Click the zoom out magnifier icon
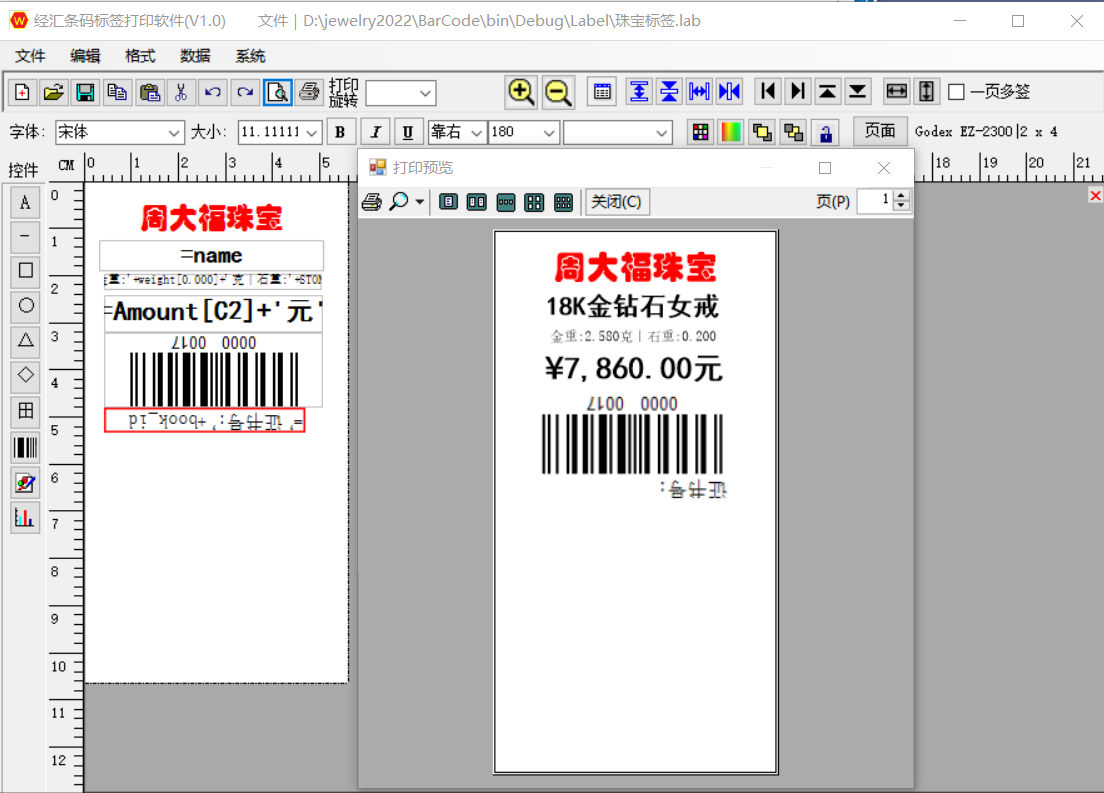1104x793 pixels. point(558,92)
